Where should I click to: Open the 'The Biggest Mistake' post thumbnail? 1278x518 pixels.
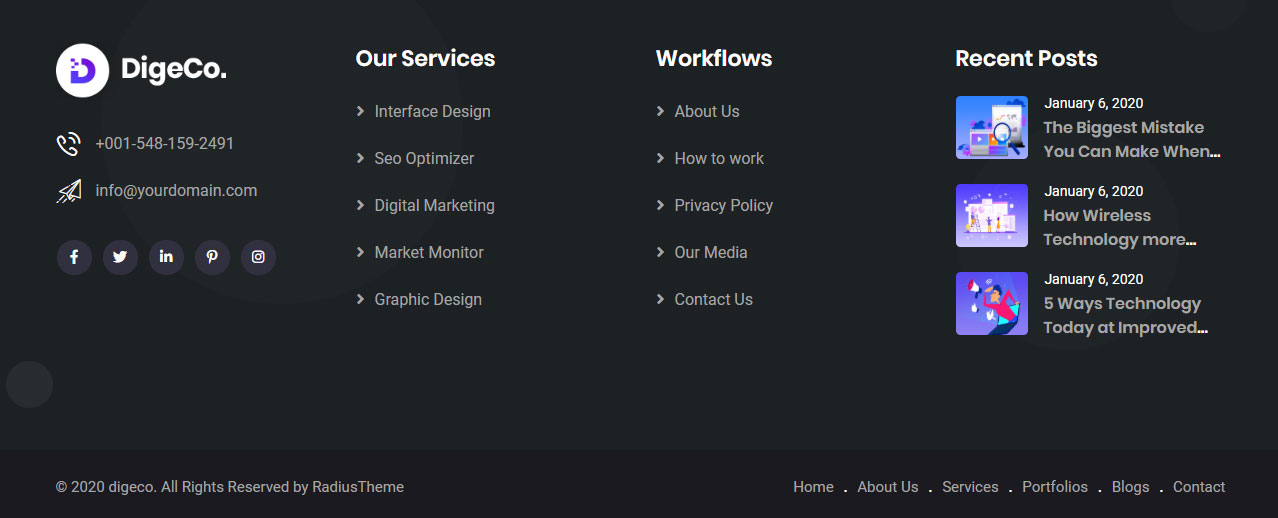(x=991, y=127)
